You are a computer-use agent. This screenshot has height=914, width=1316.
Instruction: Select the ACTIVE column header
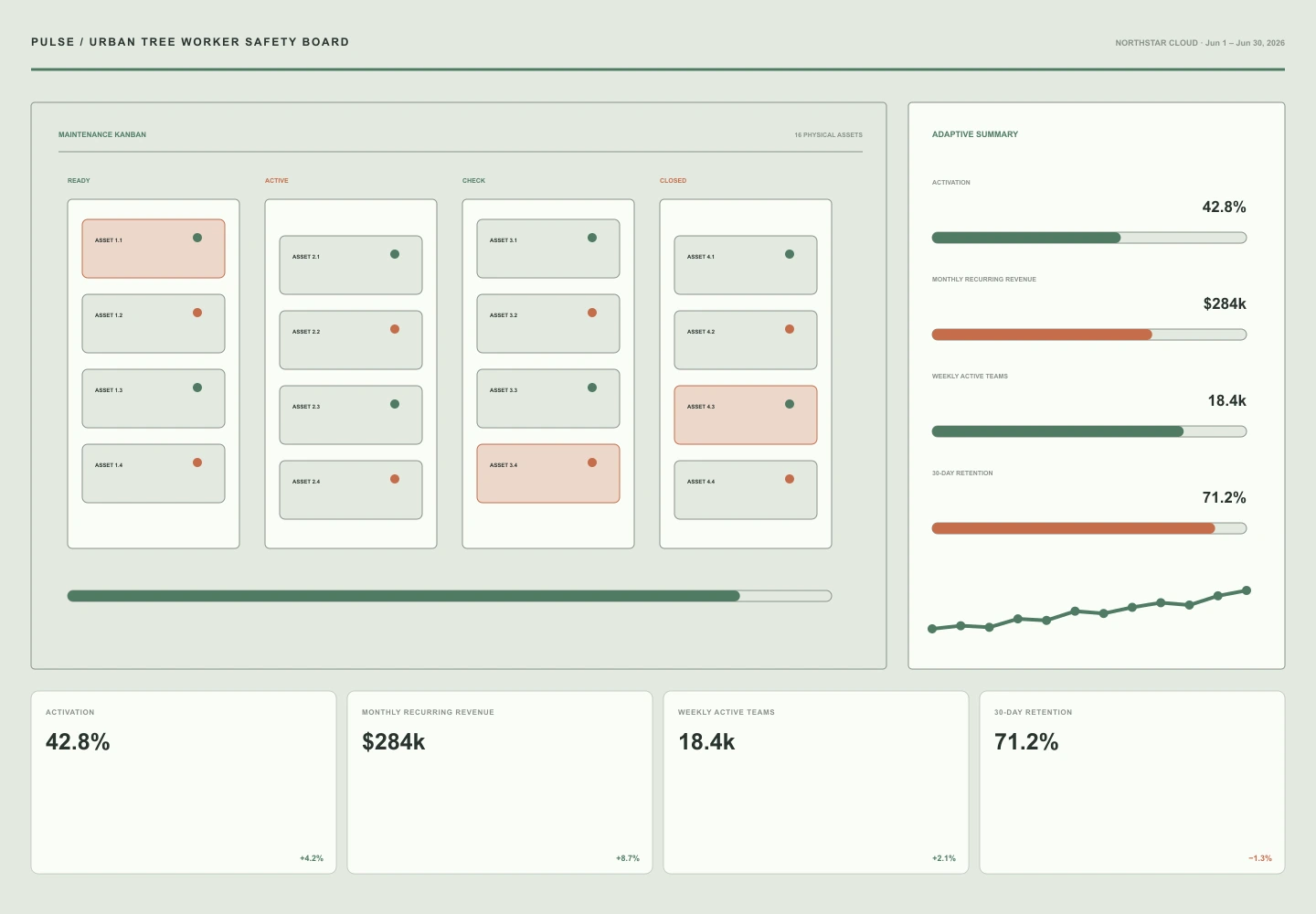[x=277, y=181]
